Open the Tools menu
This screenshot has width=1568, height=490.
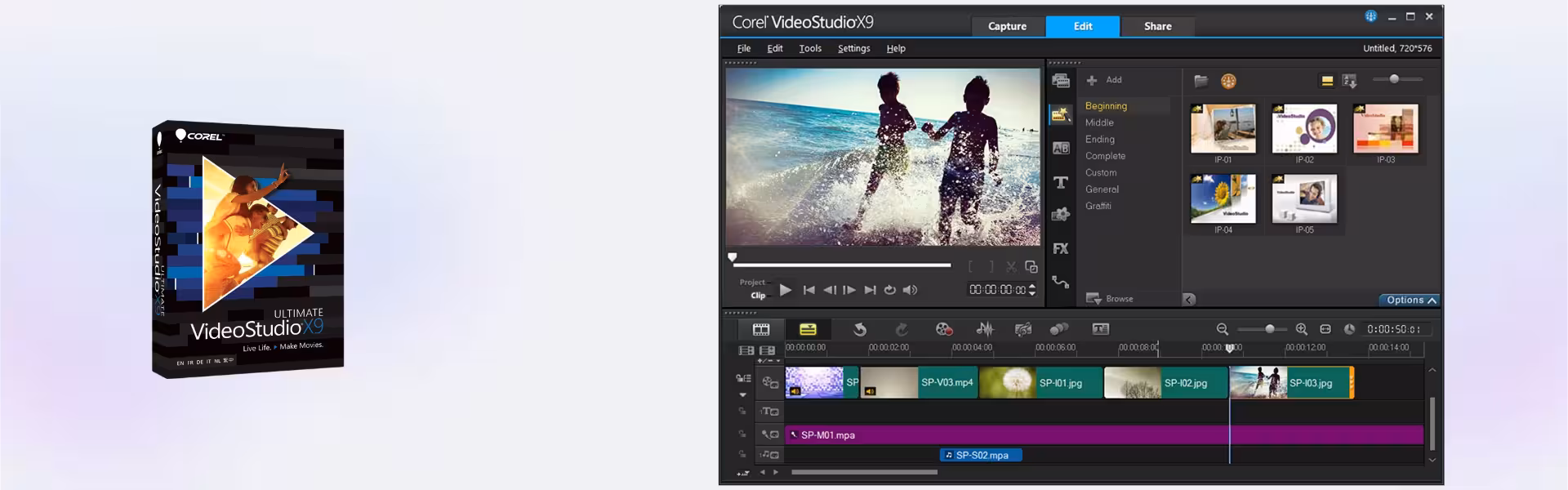pyautogui.click(x=810, y=48)
